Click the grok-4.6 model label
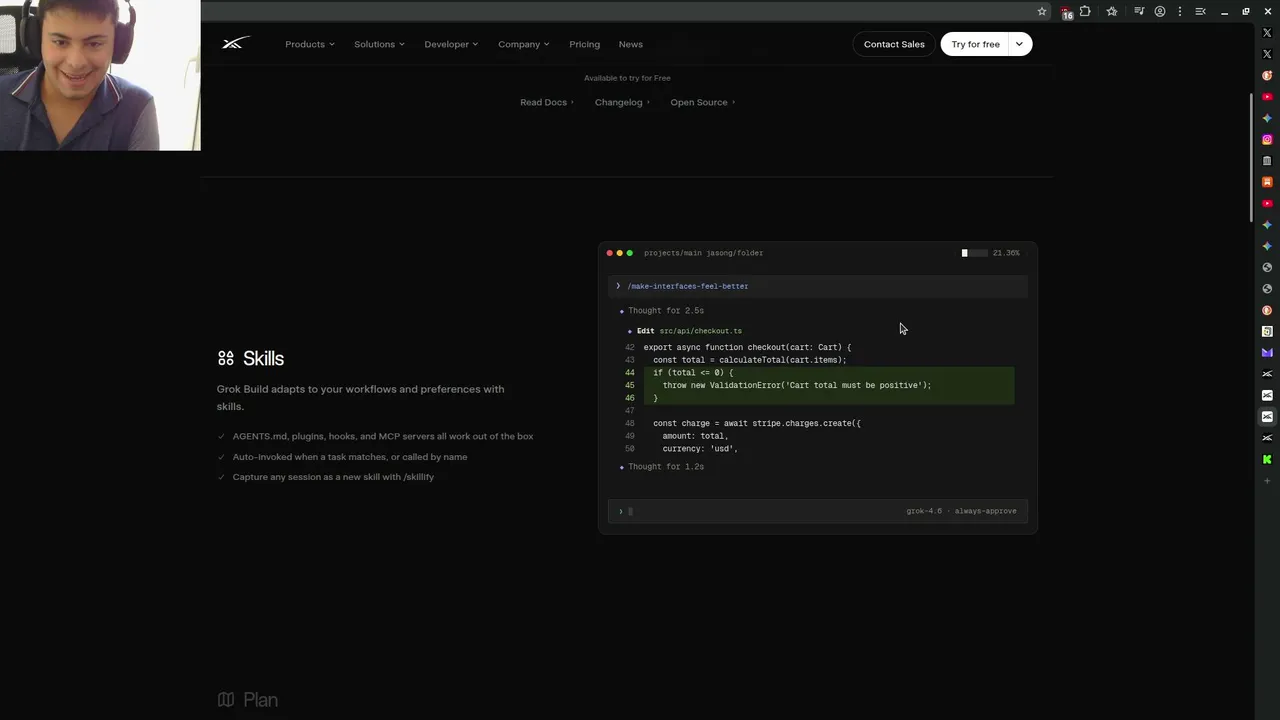 924,511
